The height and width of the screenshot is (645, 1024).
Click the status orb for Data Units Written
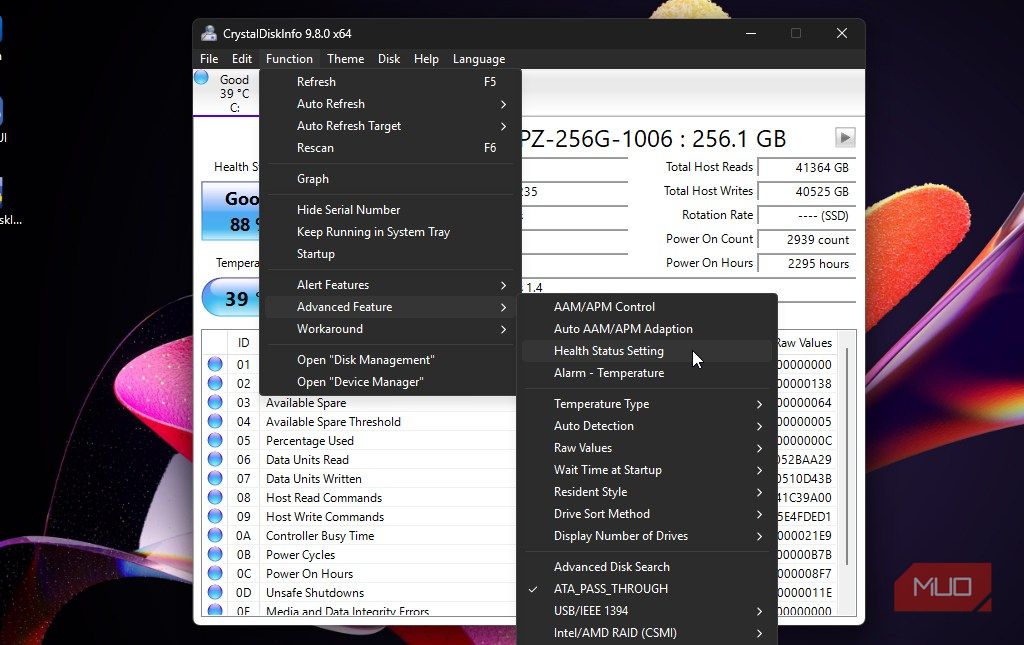(215, 478)
